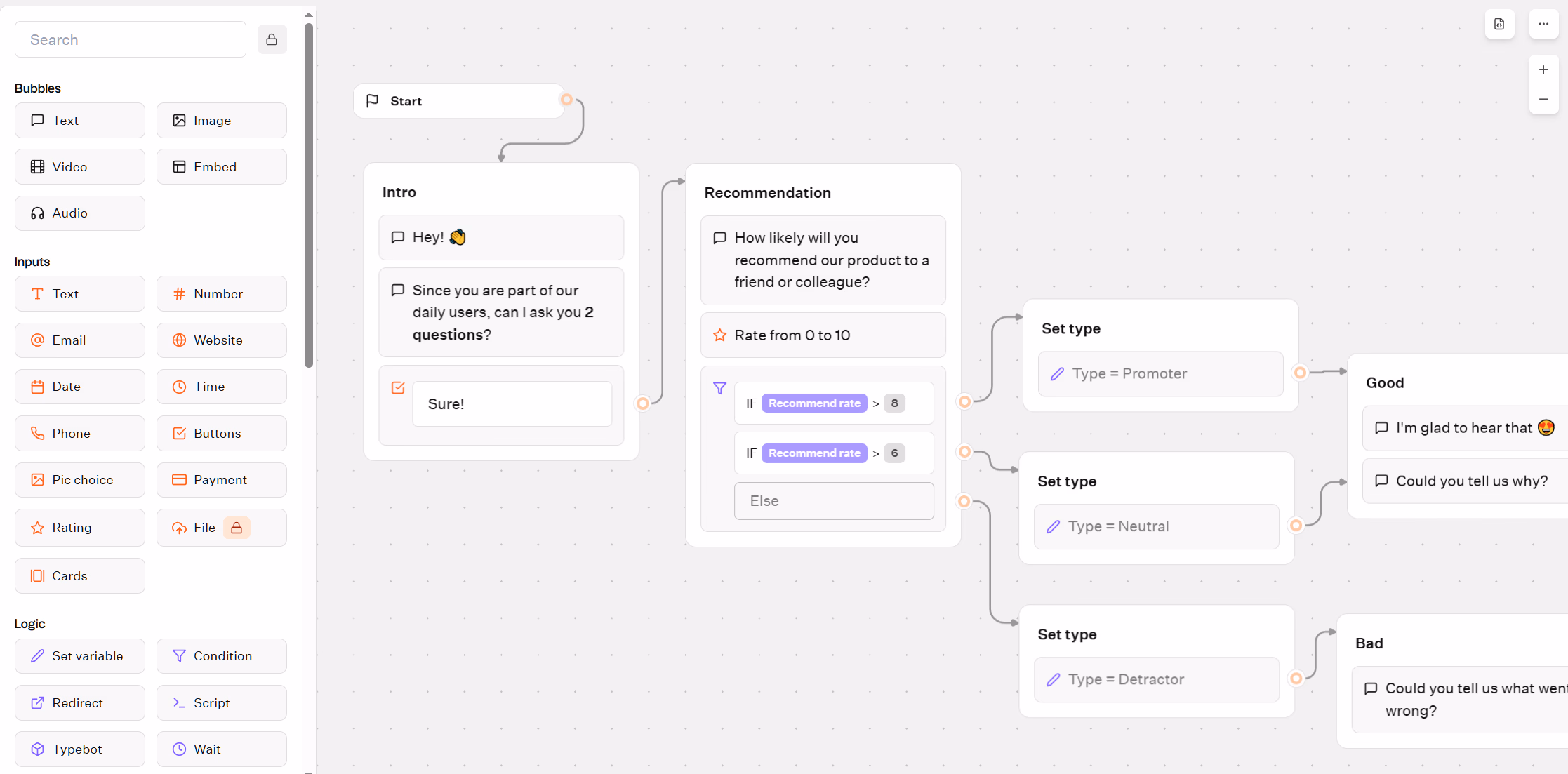
Task: Select the Typebot logic block
Action: tap(80, 749)
